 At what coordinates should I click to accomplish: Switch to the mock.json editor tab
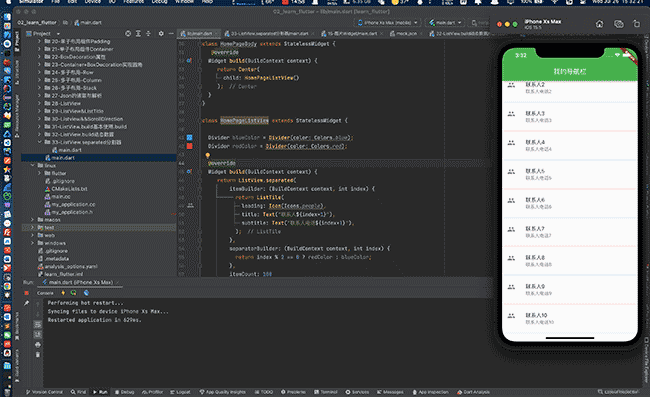[403, 34]
